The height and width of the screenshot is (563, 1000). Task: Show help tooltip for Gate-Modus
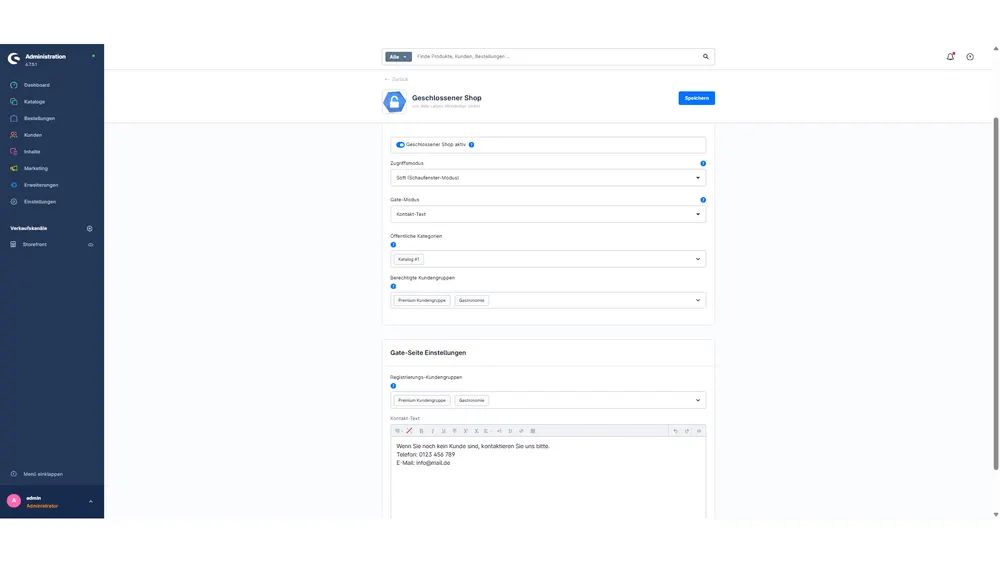[x=703, y=200]
